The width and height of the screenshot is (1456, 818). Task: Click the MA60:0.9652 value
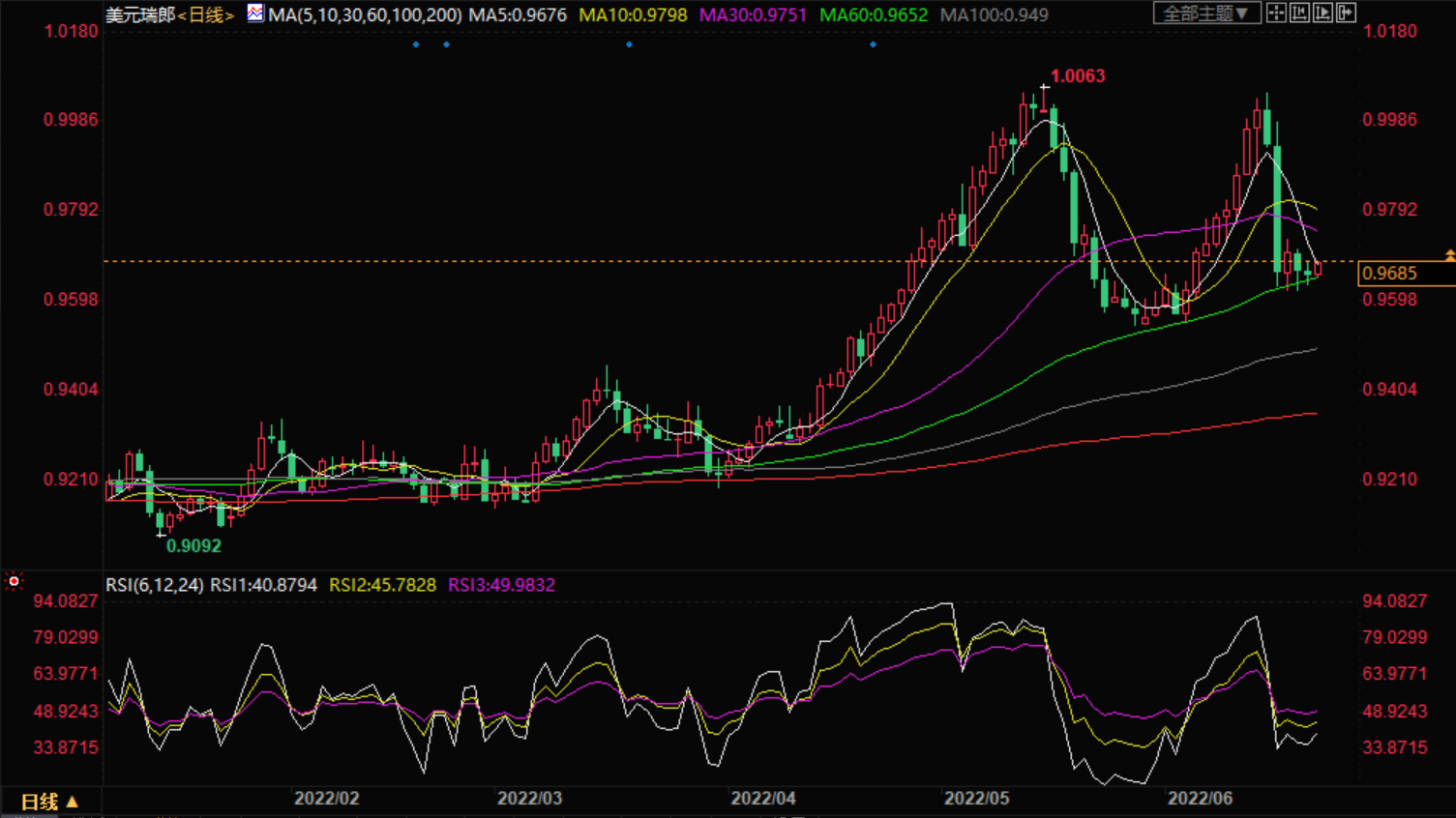pyautogui.click(x=874, y=15)
